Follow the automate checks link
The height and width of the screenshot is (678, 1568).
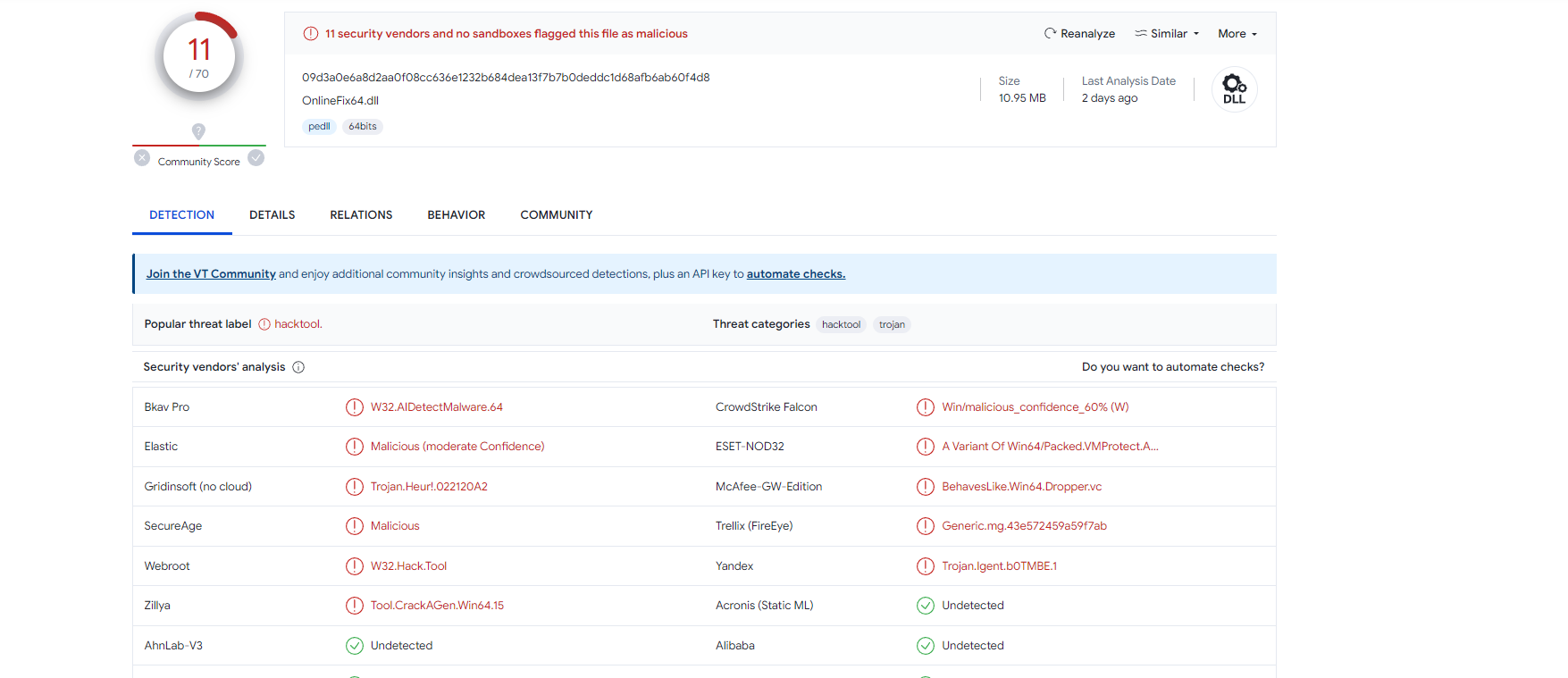[x=795, y=274]
